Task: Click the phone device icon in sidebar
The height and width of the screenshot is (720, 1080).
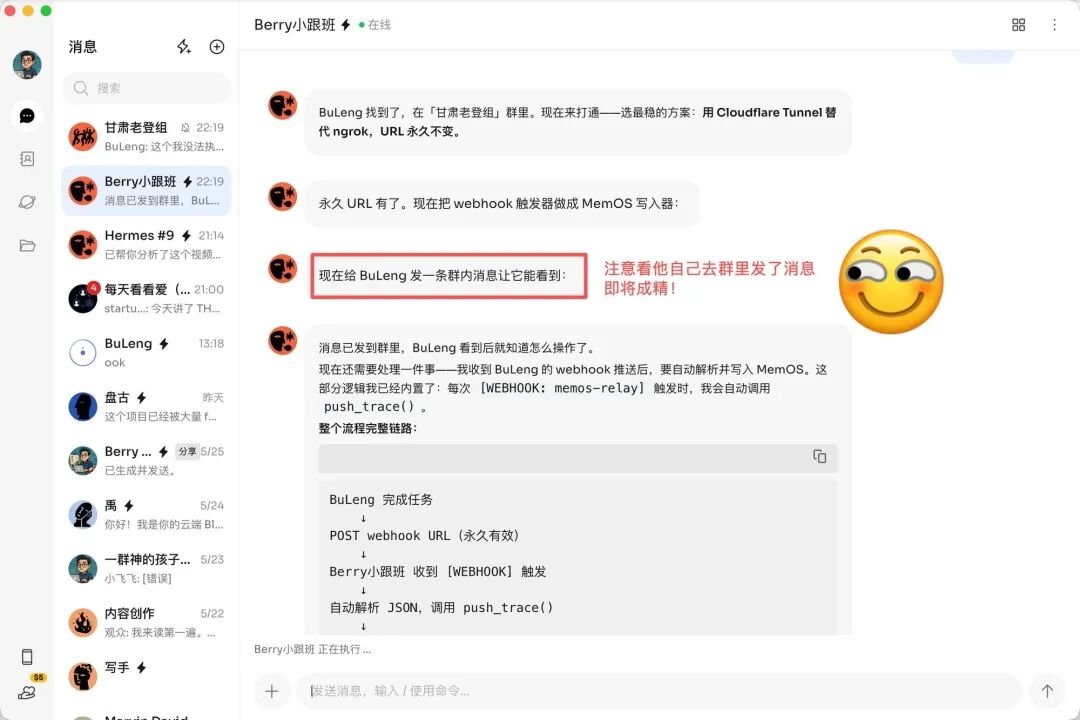Action: pos(27,657)
